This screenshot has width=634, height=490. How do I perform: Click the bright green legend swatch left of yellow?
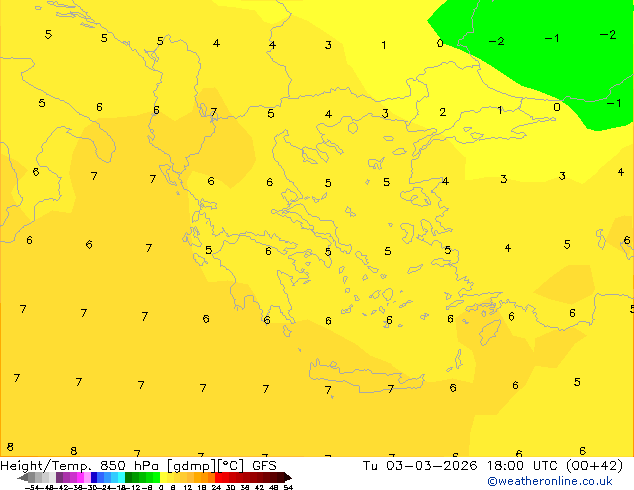coord(156,477)
